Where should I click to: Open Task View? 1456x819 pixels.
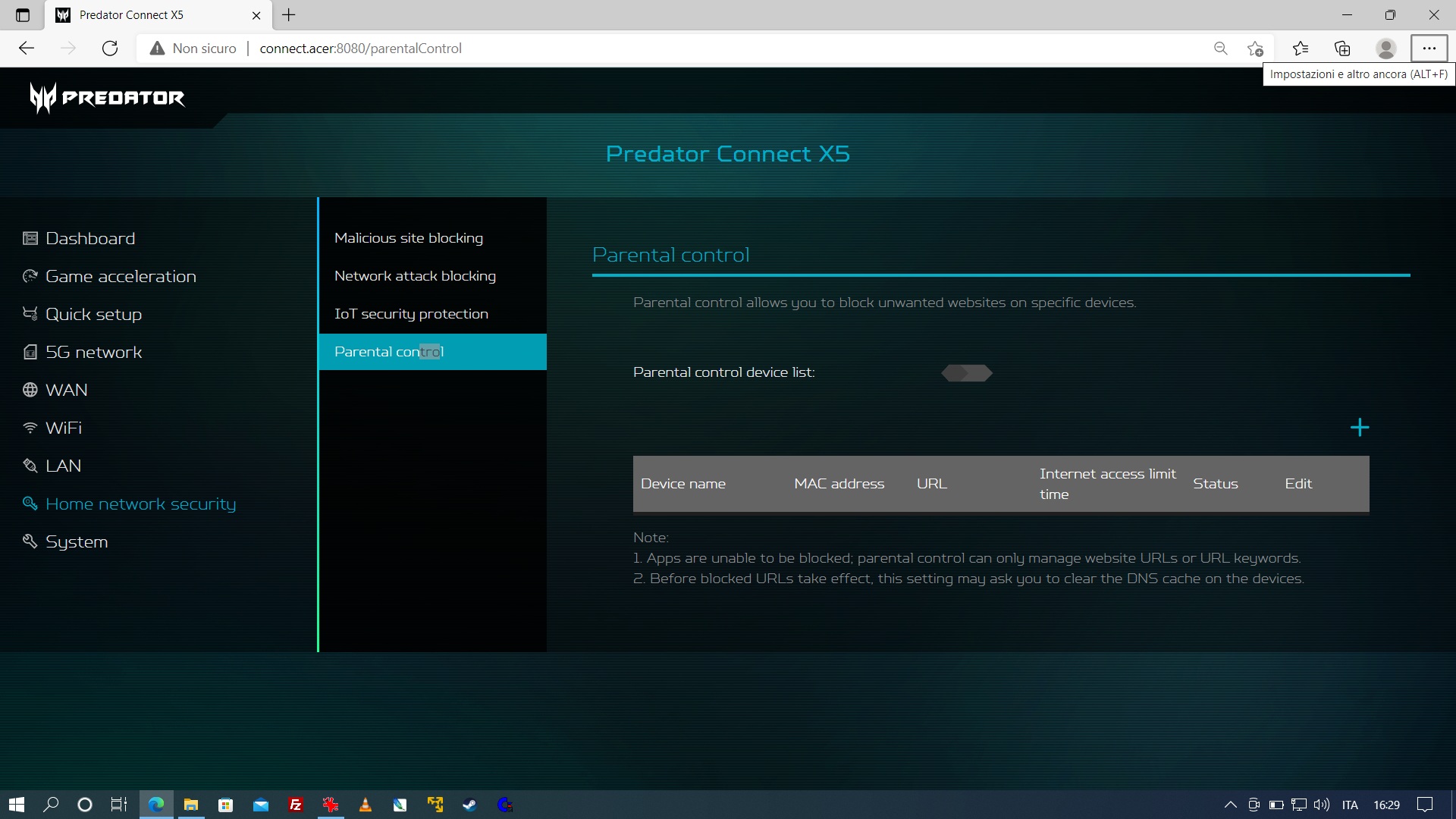click(x=119, y=805)
